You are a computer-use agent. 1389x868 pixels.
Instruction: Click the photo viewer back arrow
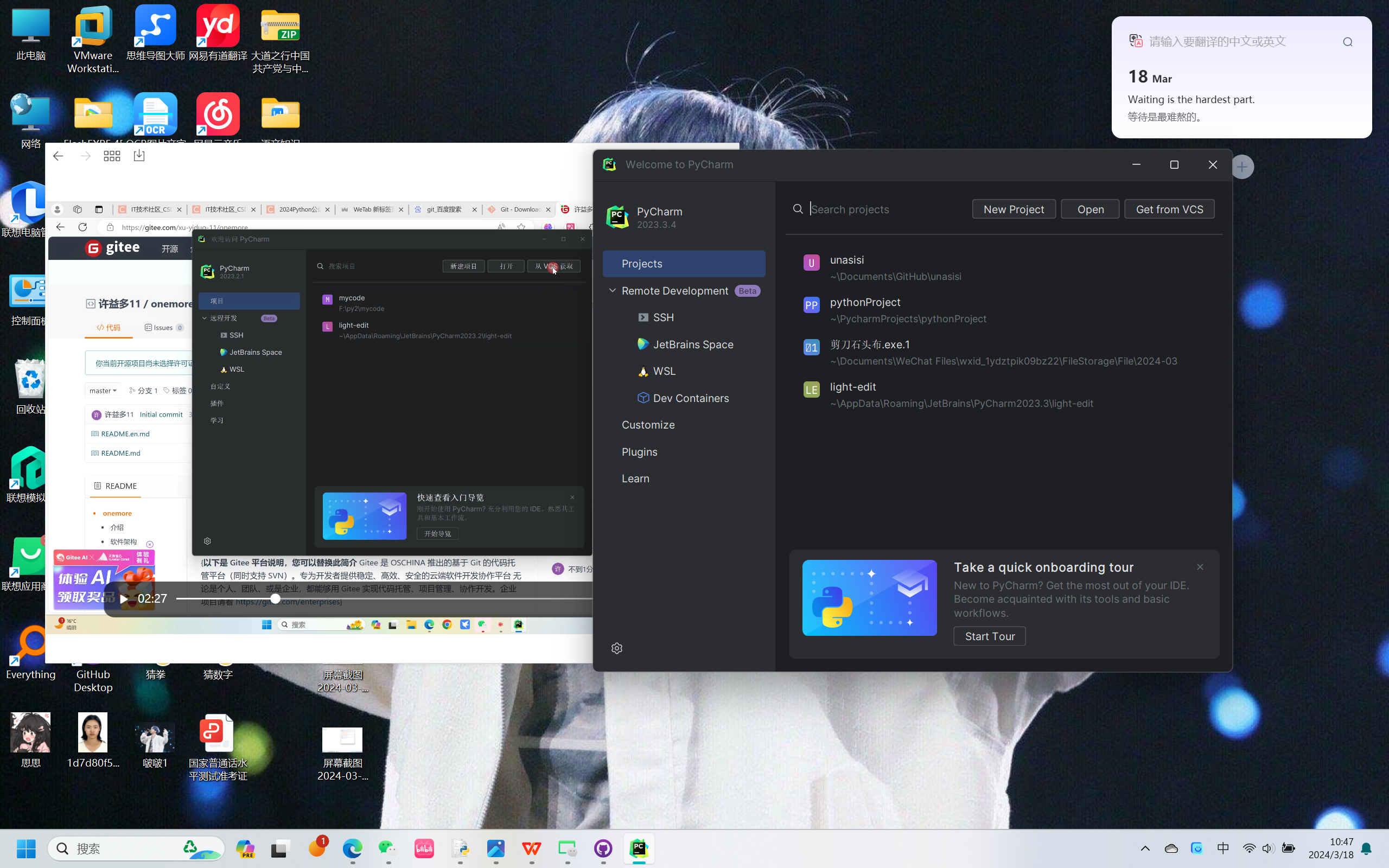point(58,156)
